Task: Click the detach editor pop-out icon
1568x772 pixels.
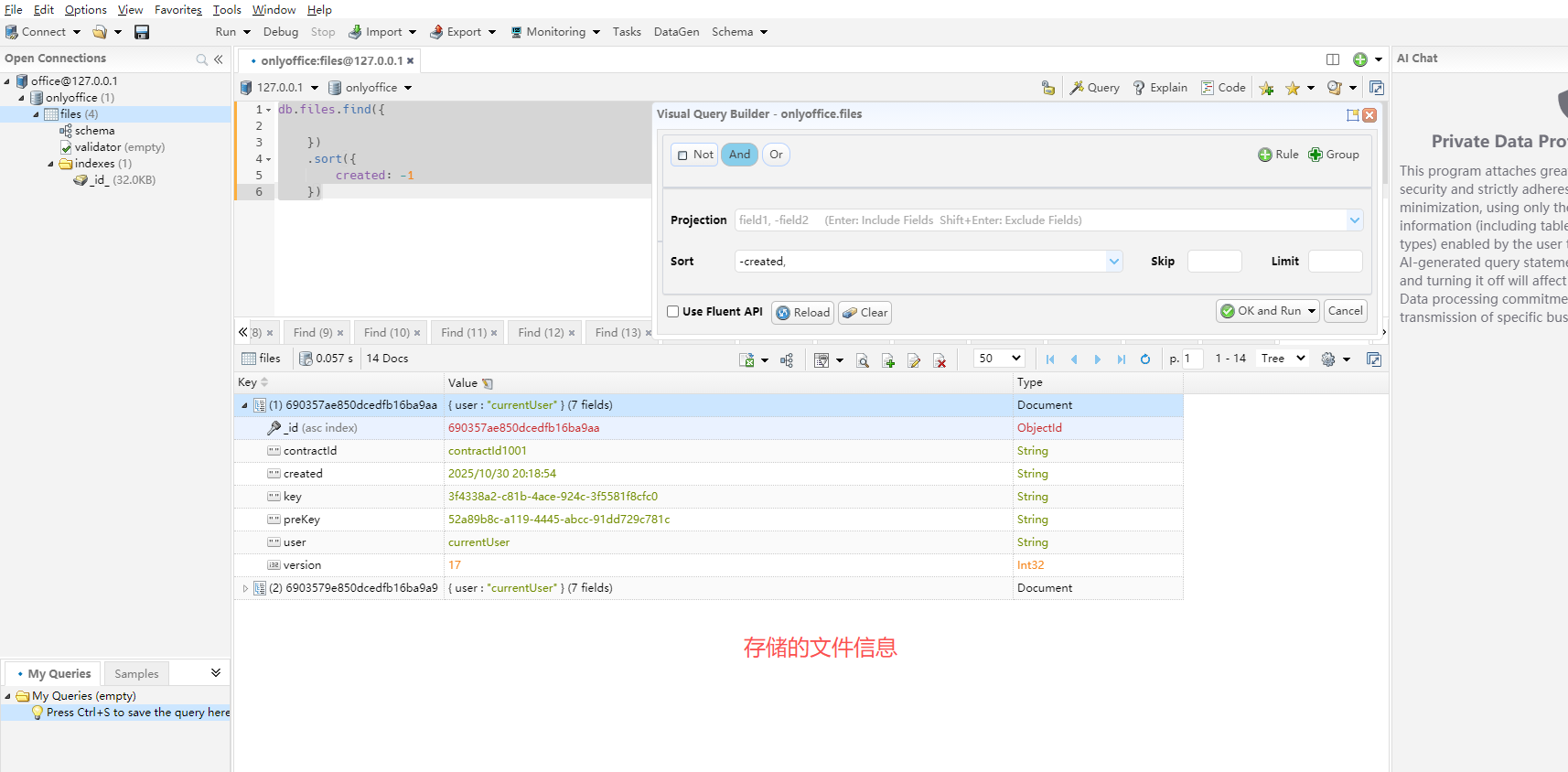Action: [1377, 88]
